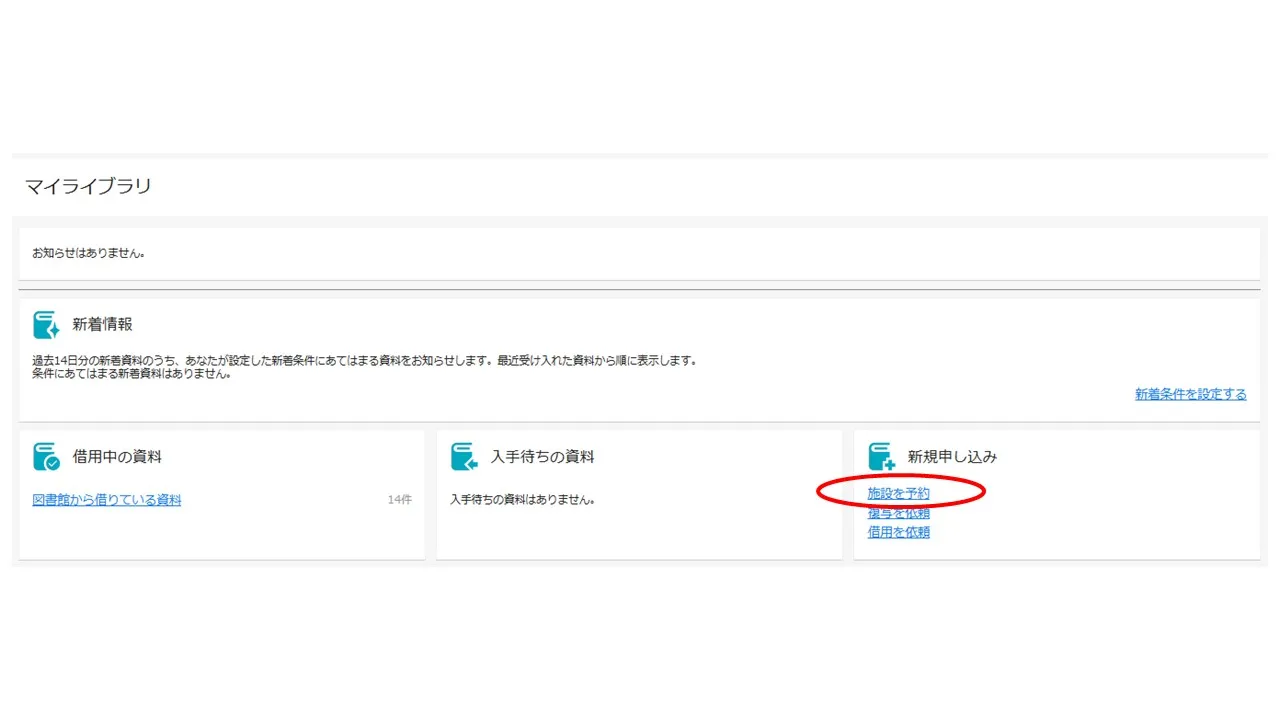This screenshot has height=720, width=1280.
Task: Open the 新着条件を設定する link
Action: [x=1190, y=394]
